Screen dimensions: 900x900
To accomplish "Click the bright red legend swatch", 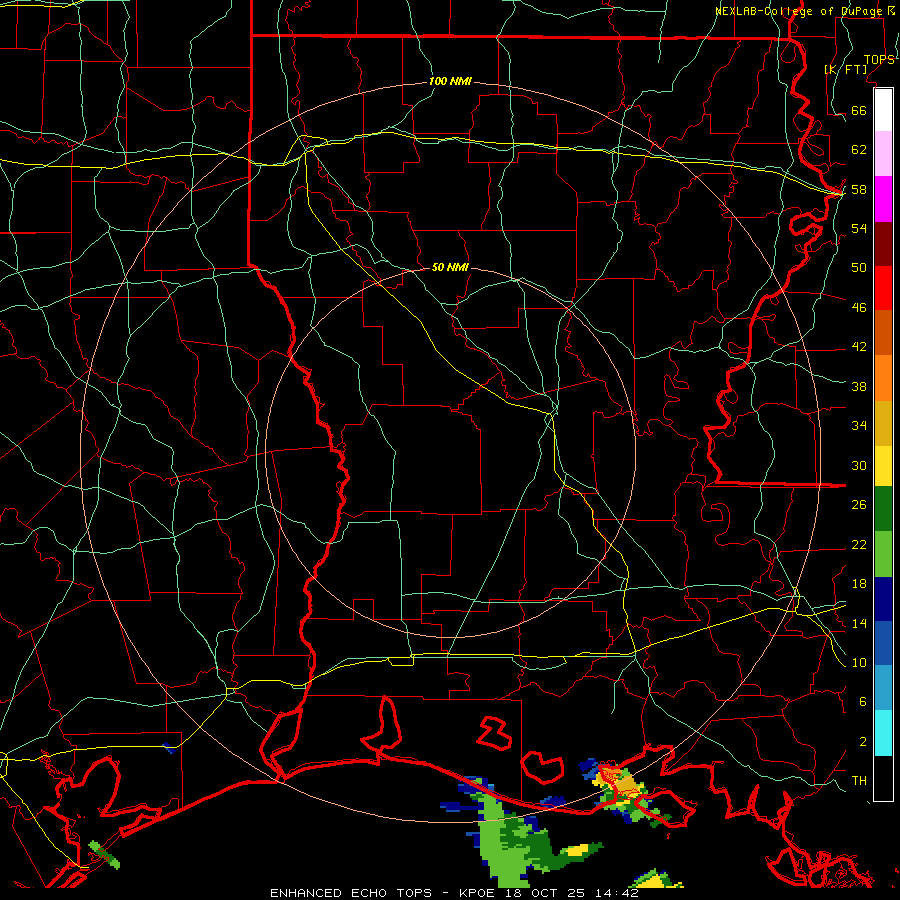I will tap(883, 288).
